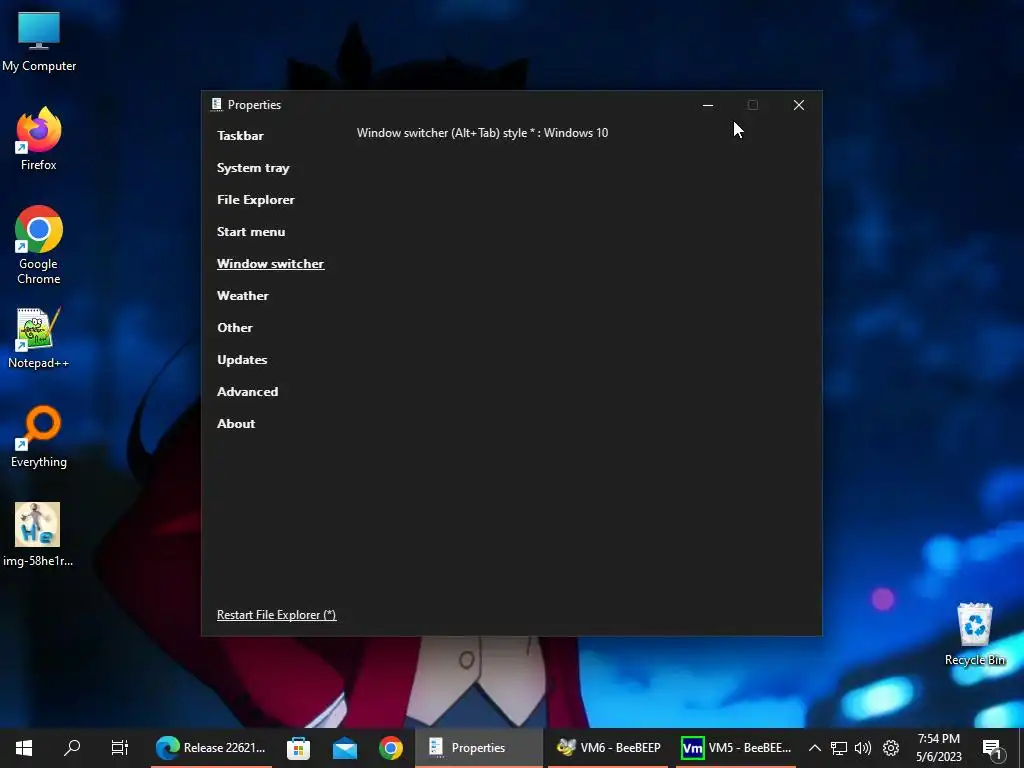1024x768 pixels.
Task: Click the Properties taskbar button
Action: pos(478,748)
